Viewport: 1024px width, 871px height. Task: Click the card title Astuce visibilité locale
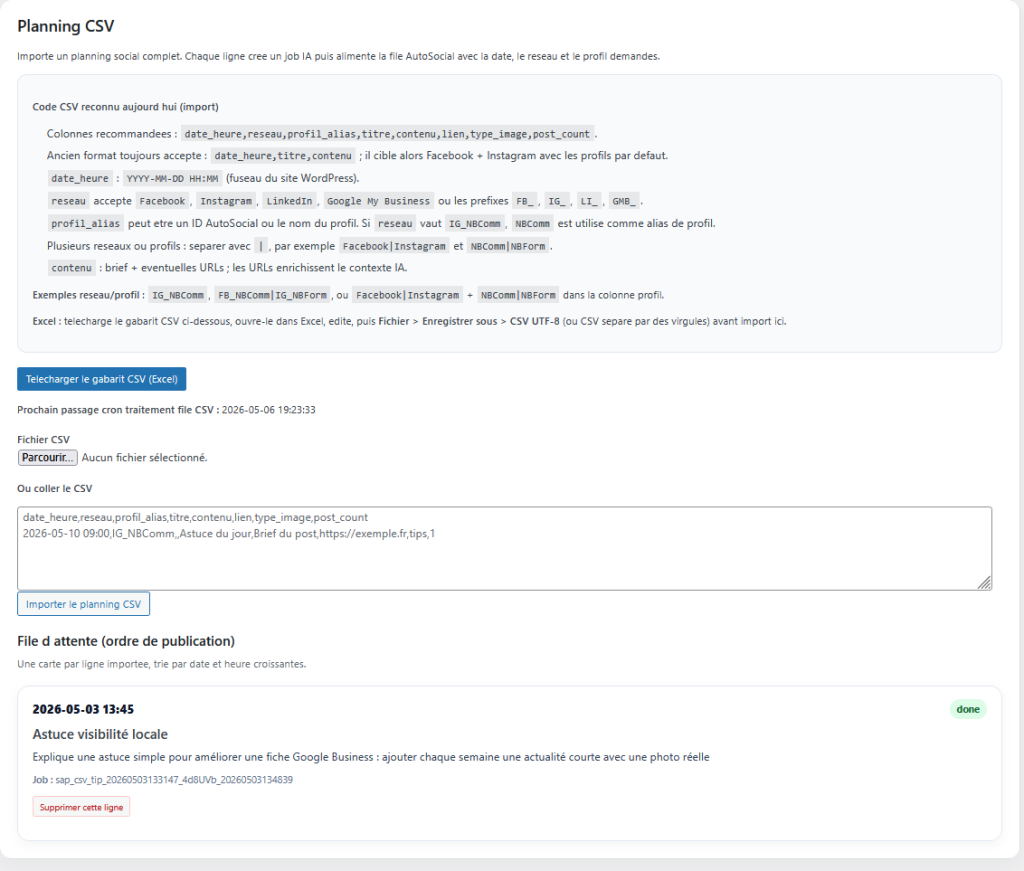tap(100, 734)
